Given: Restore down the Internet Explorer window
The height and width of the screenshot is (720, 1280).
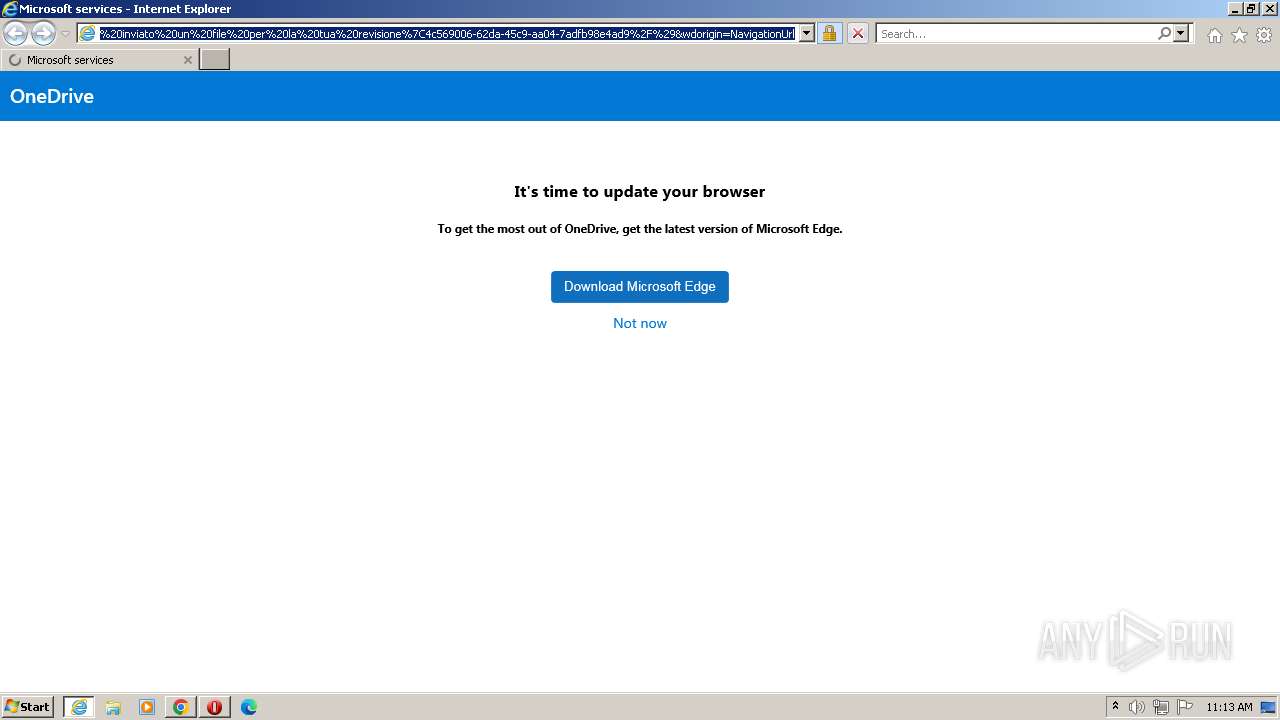Looking at the screenshot, I should 1251,8.
